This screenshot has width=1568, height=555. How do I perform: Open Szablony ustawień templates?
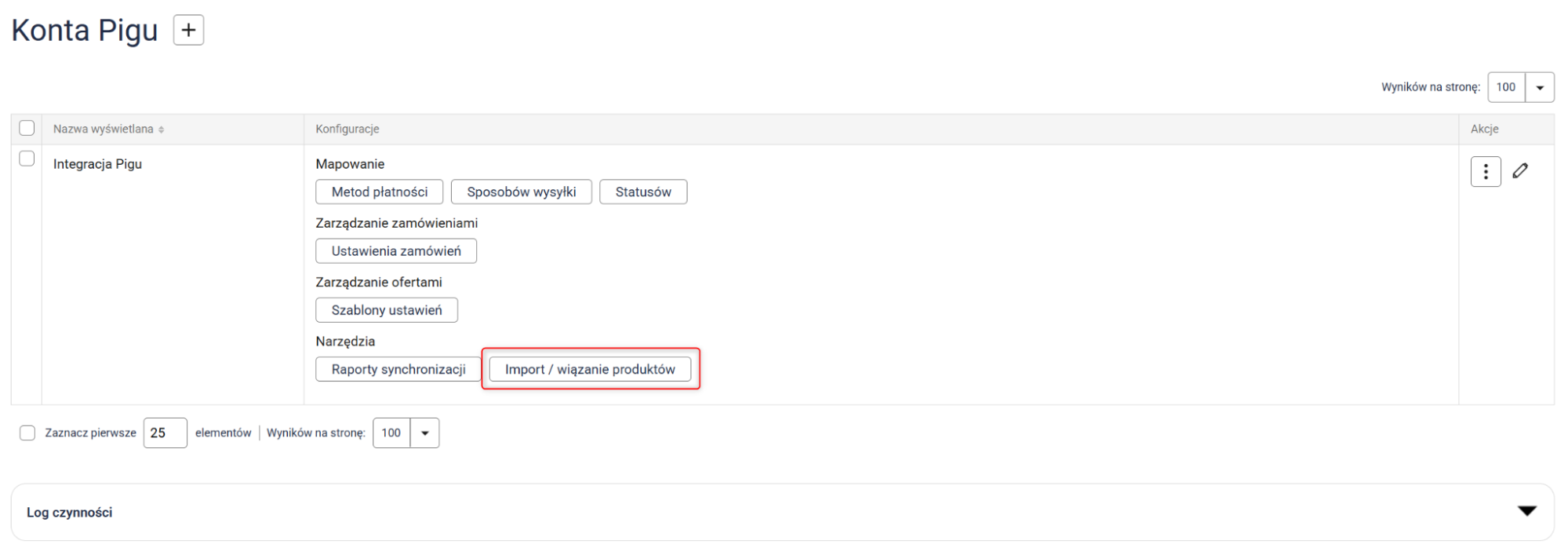(x=386, y=310)
